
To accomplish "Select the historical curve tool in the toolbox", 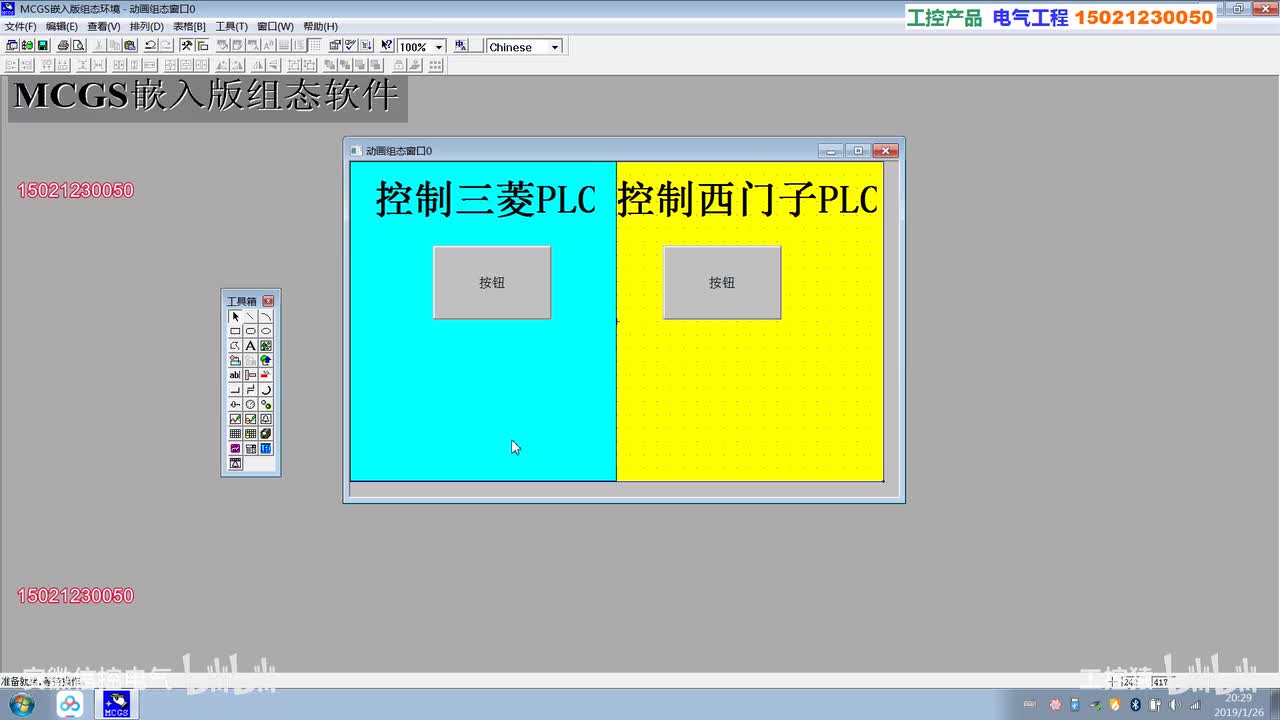I will [251, 419].
